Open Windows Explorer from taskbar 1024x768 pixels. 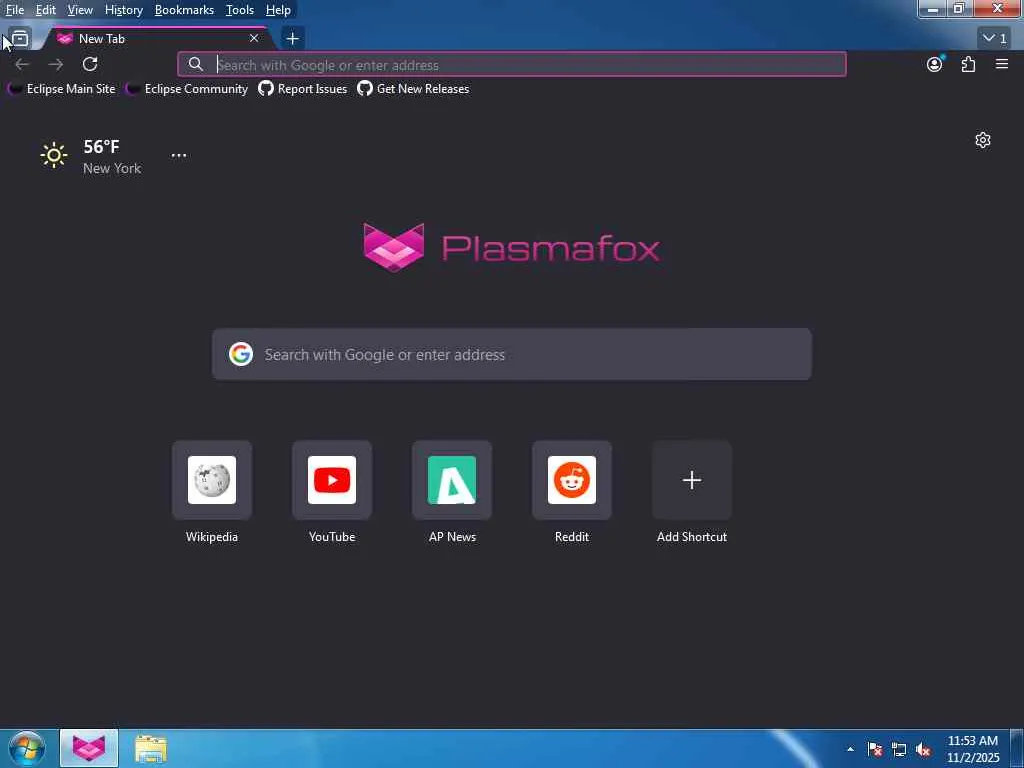point(151,748)
